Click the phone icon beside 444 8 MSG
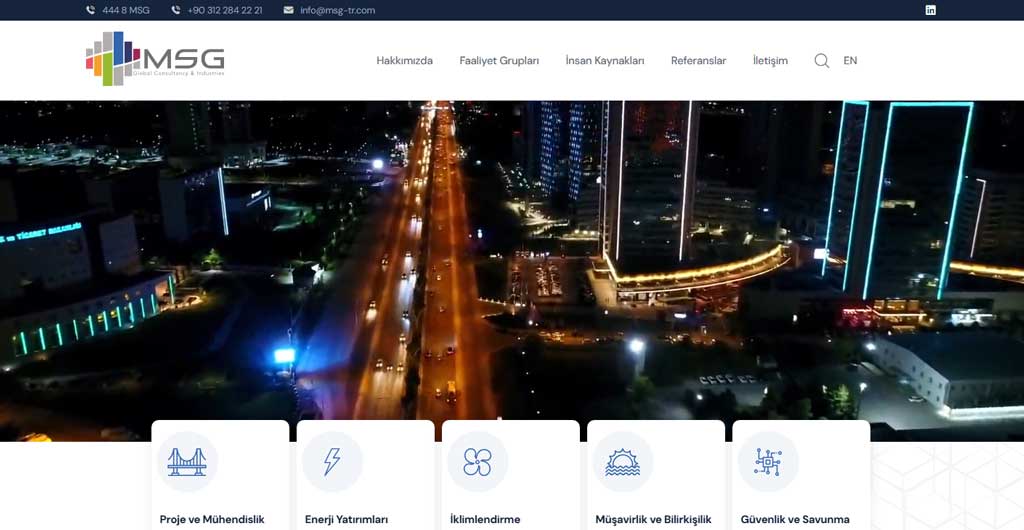This screenshot has height=530, width=1024. pyautogui.click(x=90, y=10)
